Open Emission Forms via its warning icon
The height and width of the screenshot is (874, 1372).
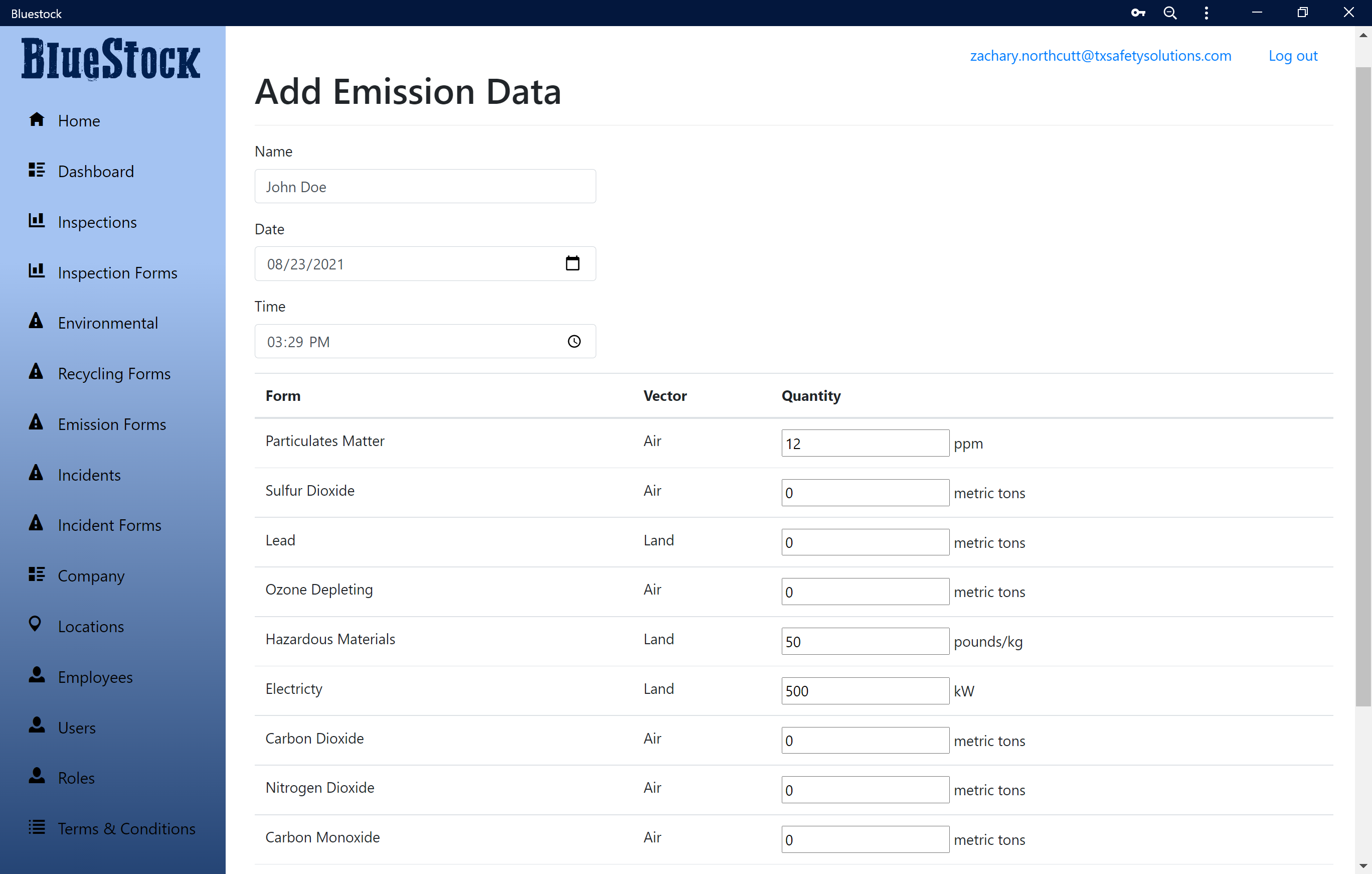[x=37, y=423]
